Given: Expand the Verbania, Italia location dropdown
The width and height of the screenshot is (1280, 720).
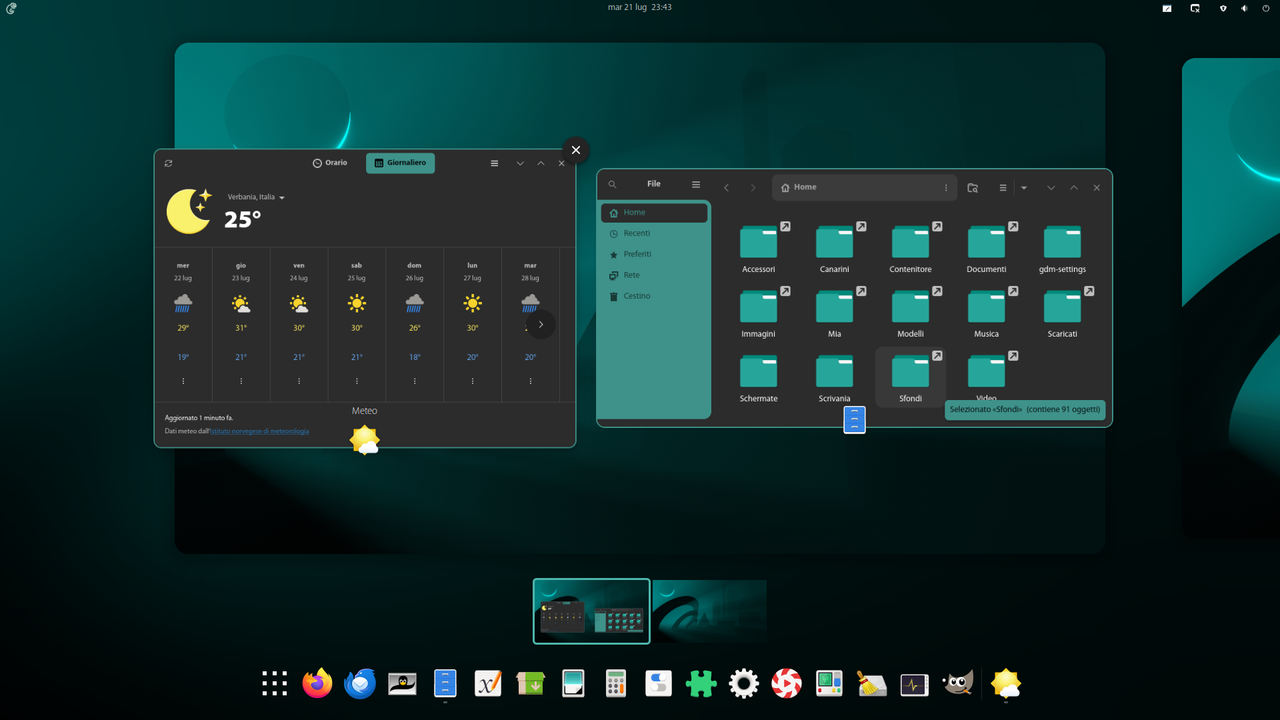Looking at the screenshot, I should 256,198.
